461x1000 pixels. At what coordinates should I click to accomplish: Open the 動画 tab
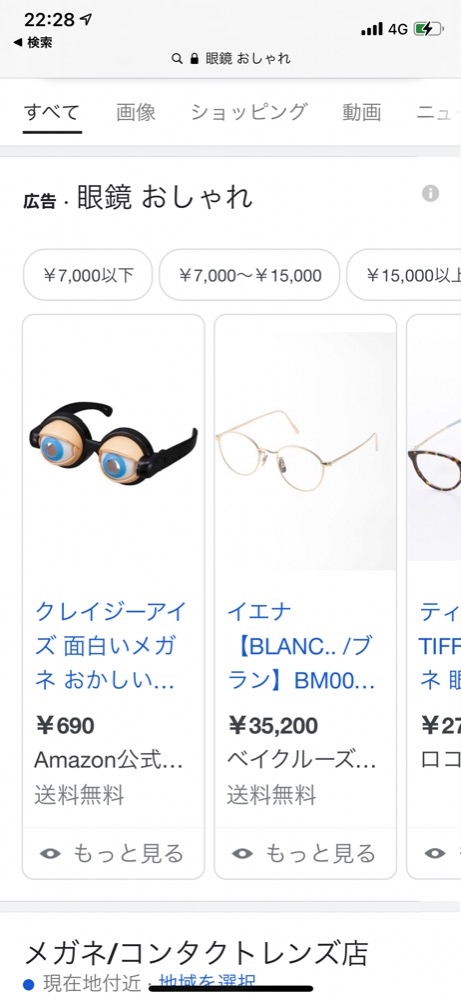coord(362,112)
